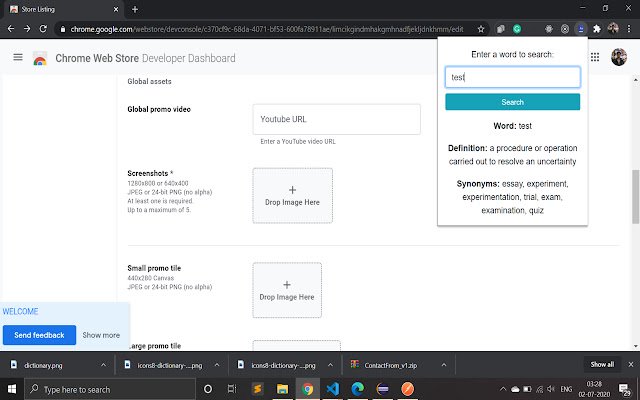The image size is (640, 400).
Task: Click the Show more link
Action: (101, 335)
